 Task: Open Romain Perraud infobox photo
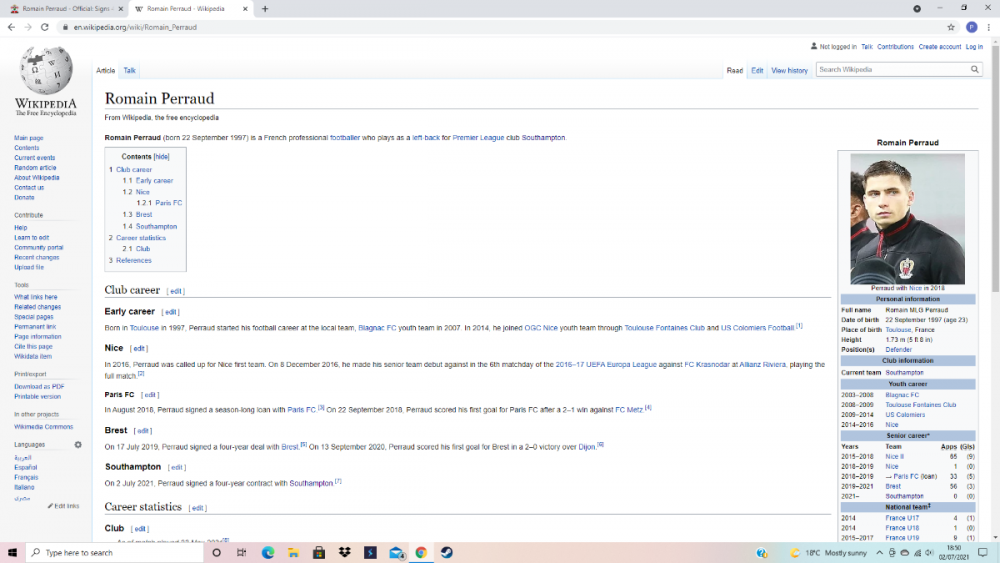(907, 219)
